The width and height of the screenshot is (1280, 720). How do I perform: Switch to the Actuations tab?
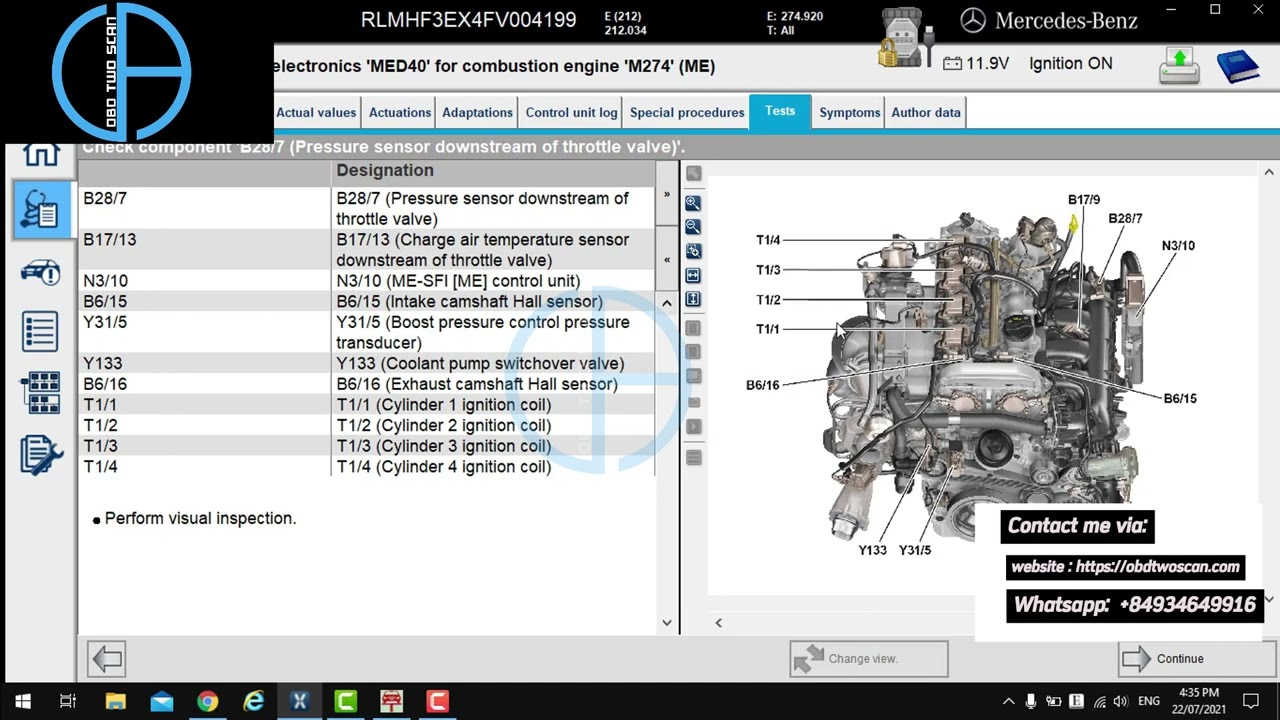400,112
